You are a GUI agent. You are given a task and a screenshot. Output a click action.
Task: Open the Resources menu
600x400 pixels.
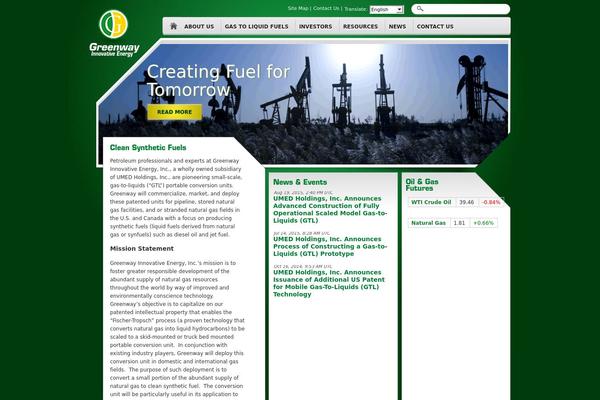360,26
